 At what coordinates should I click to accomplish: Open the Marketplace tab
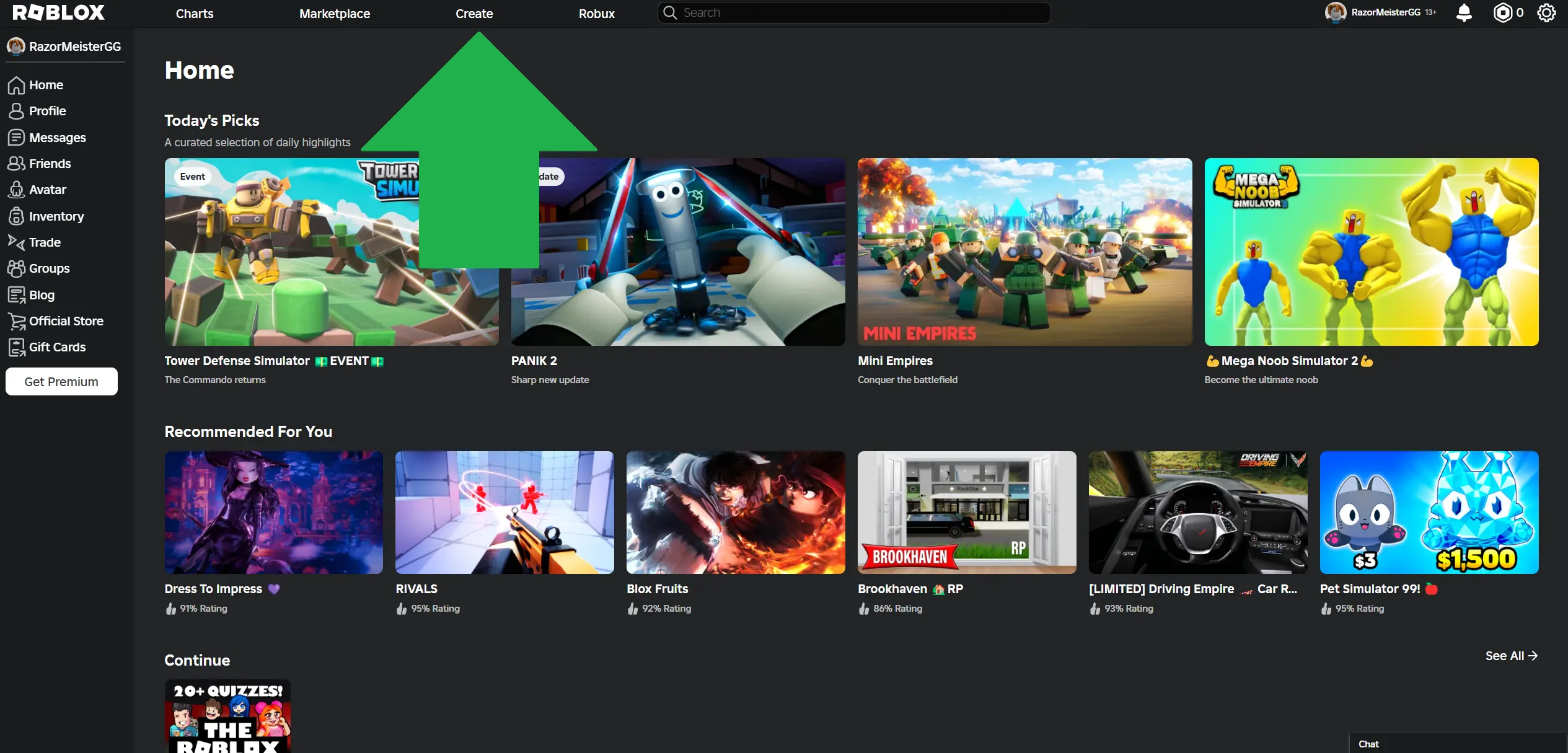[335, 14]
